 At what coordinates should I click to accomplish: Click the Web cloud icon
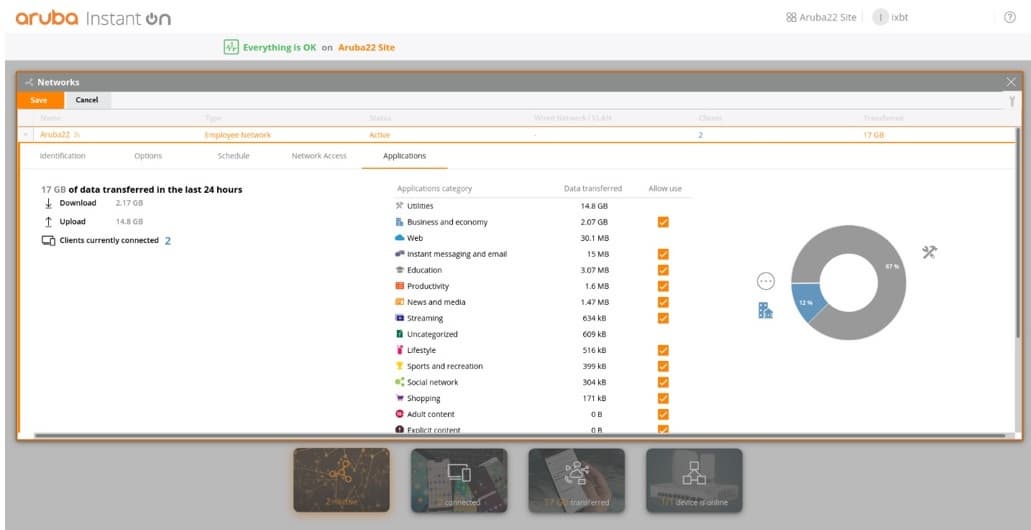pyautogui.click(x=399, y=238)
